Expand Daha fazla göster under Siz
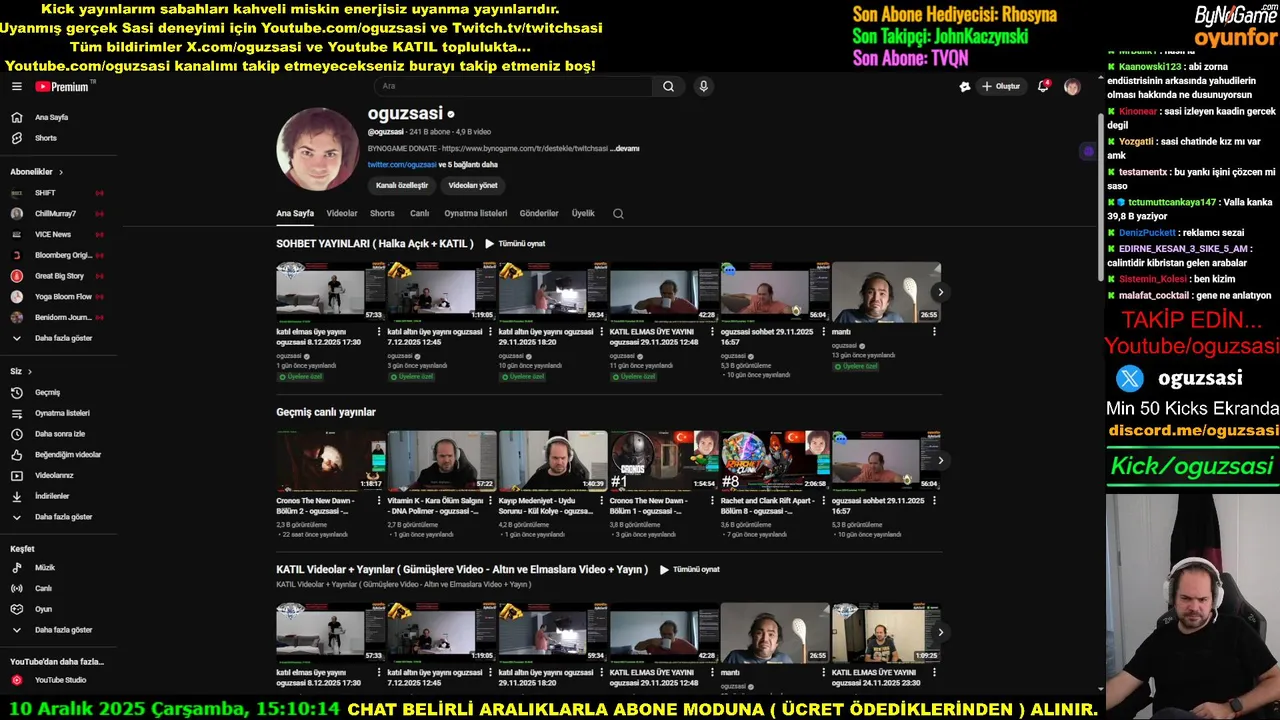Viewport: 1280px width, 720px height. click(x=63, y=517)
